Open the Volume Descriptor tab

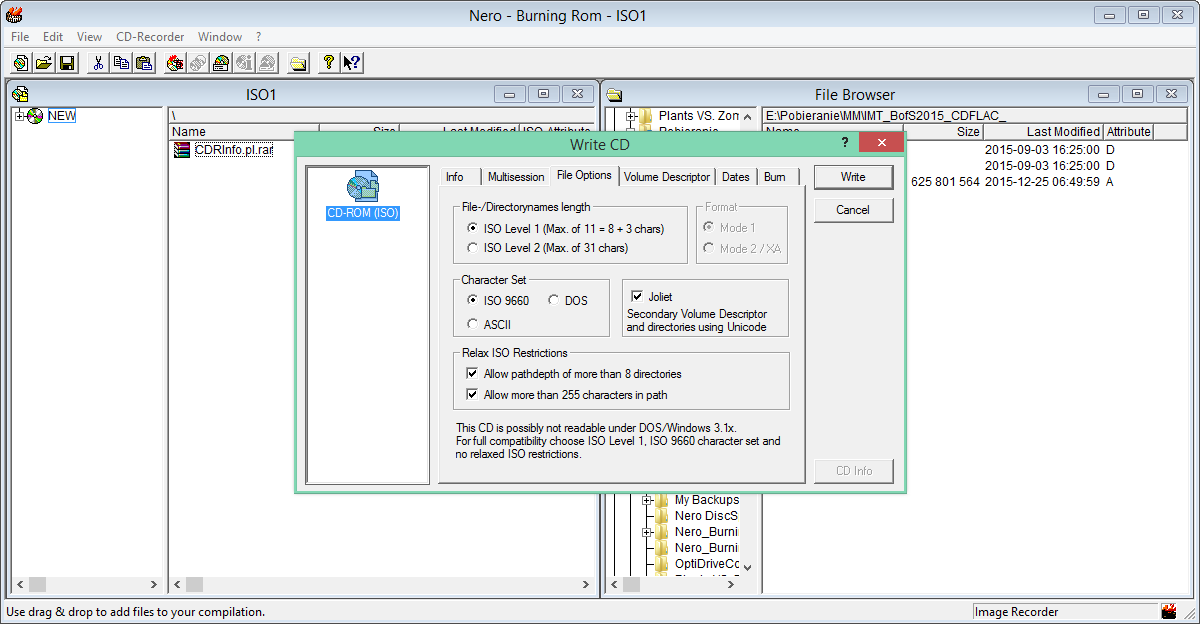(x=667, y=177)
